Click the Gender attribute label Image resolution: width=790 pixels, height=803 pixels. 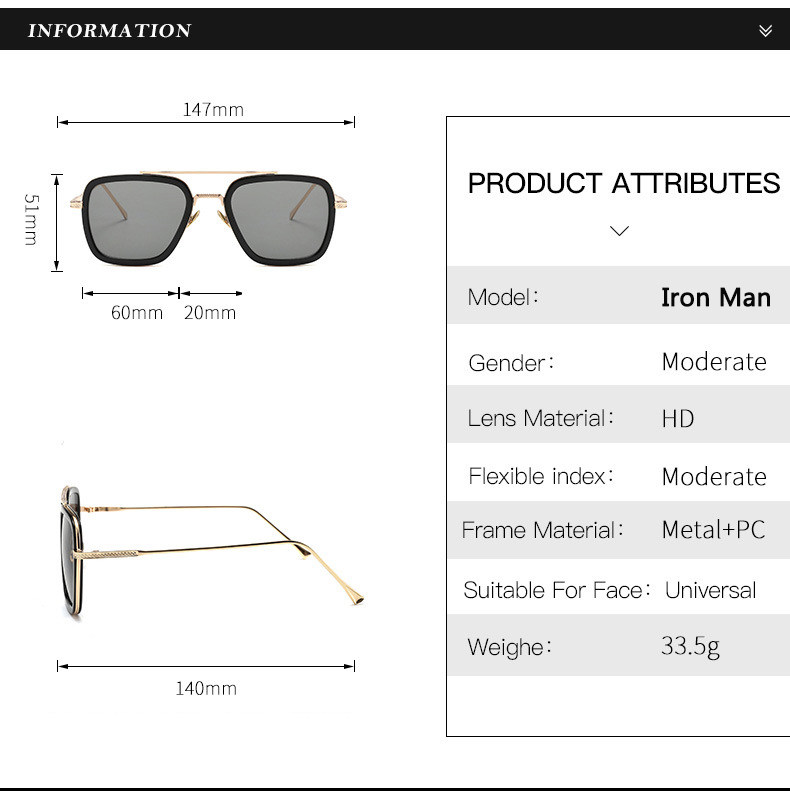click(x=511, y=362)
